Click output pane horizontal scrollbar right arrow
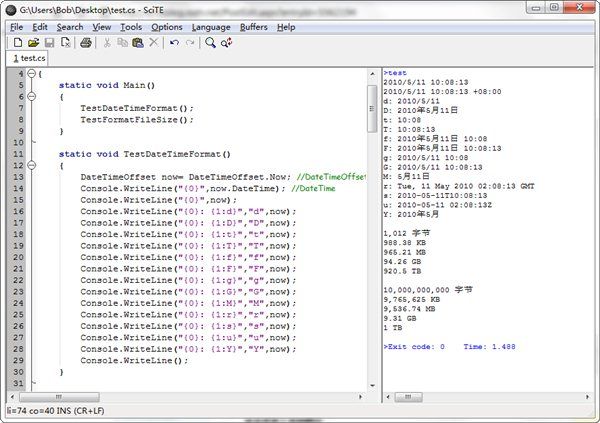 tap(587, 397)
